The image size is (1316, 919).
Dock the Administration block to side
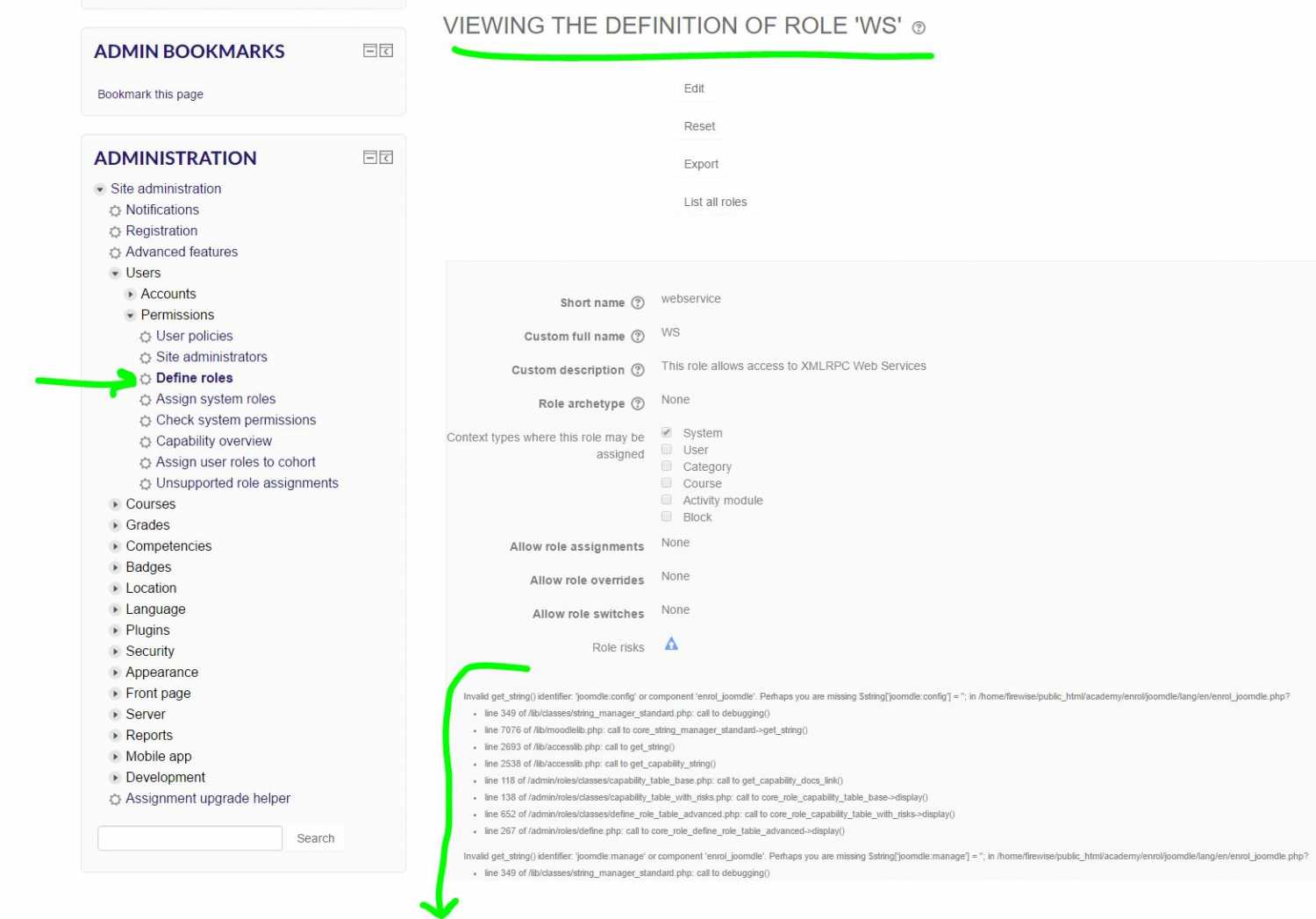[x=386, y=158]
